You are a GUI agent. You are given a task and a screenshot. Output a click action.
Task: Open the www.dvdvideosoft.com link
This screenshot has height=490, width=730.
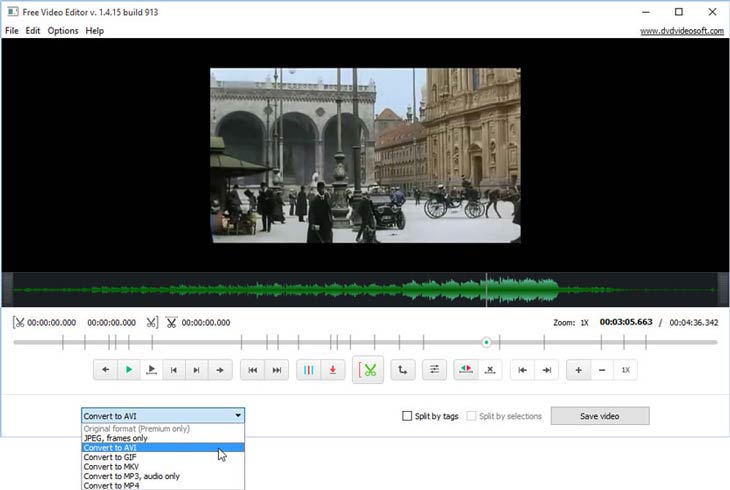682,31
